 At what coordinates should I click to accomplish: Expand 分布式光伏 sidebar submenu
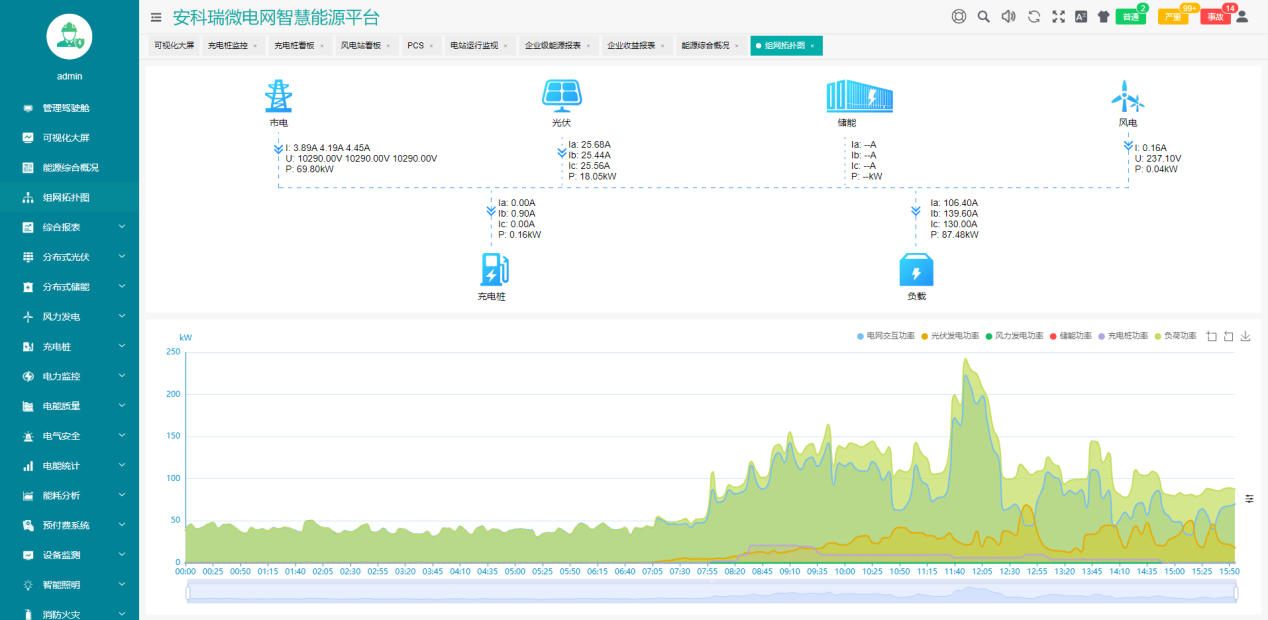(69, 257)
